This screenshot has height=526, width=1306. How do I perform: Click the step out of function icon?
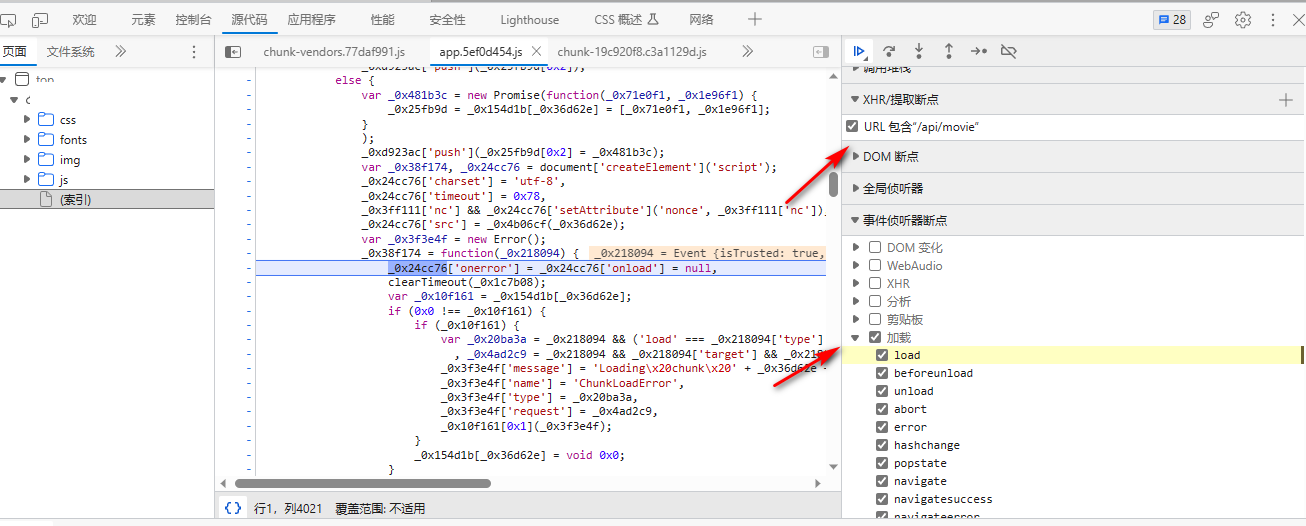948,51
